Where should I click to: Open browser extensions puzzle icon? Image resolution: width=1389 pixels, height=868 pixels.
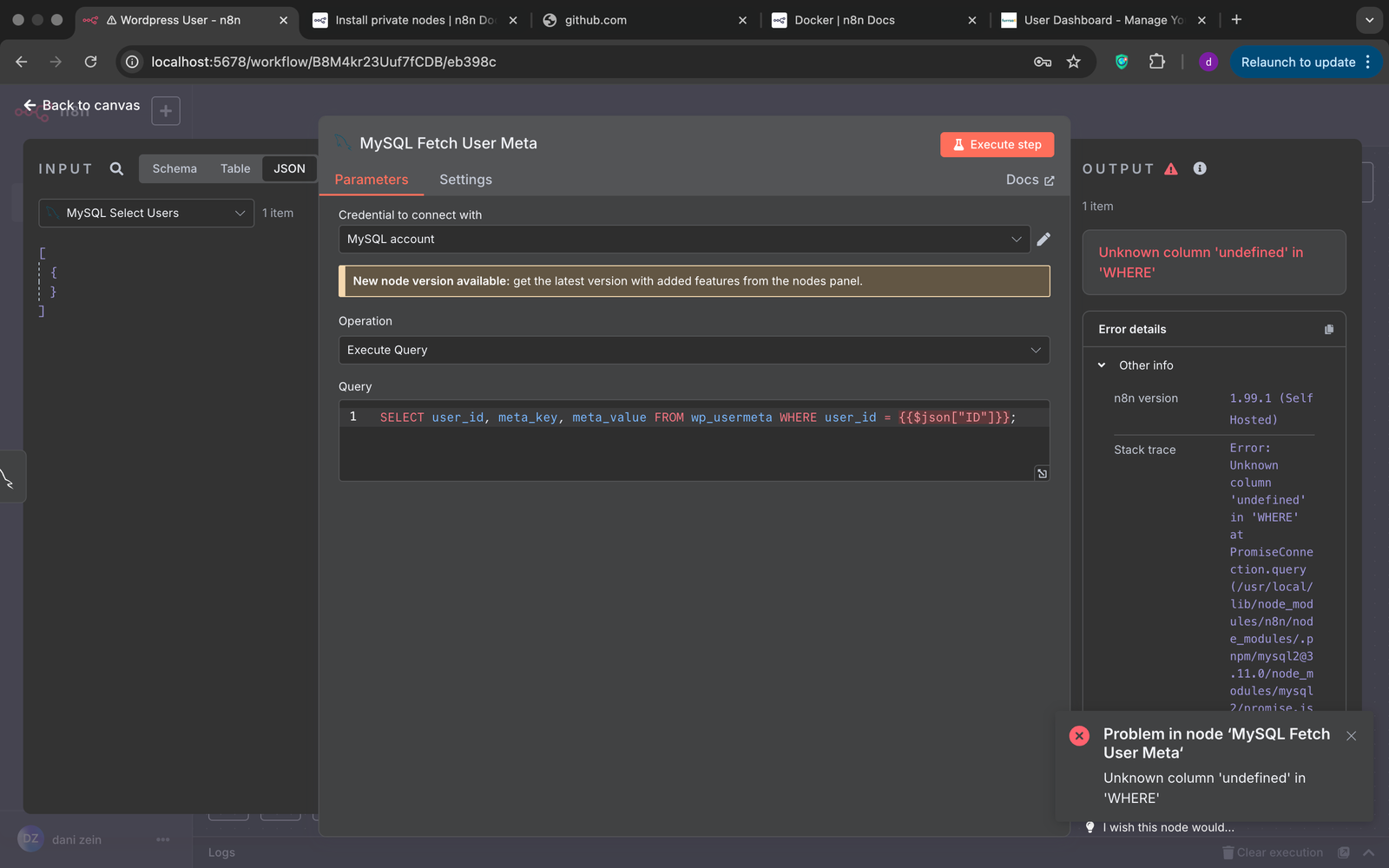tap(1156, 62)
